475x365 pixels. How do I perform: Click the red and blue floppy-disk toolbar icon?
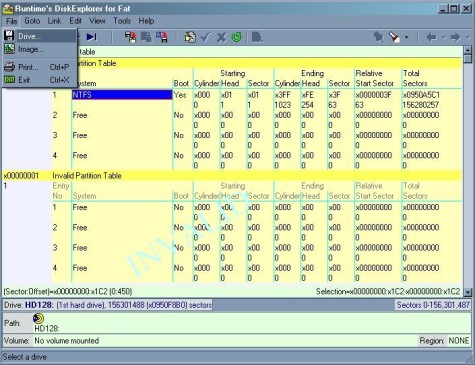click(162, 37)
